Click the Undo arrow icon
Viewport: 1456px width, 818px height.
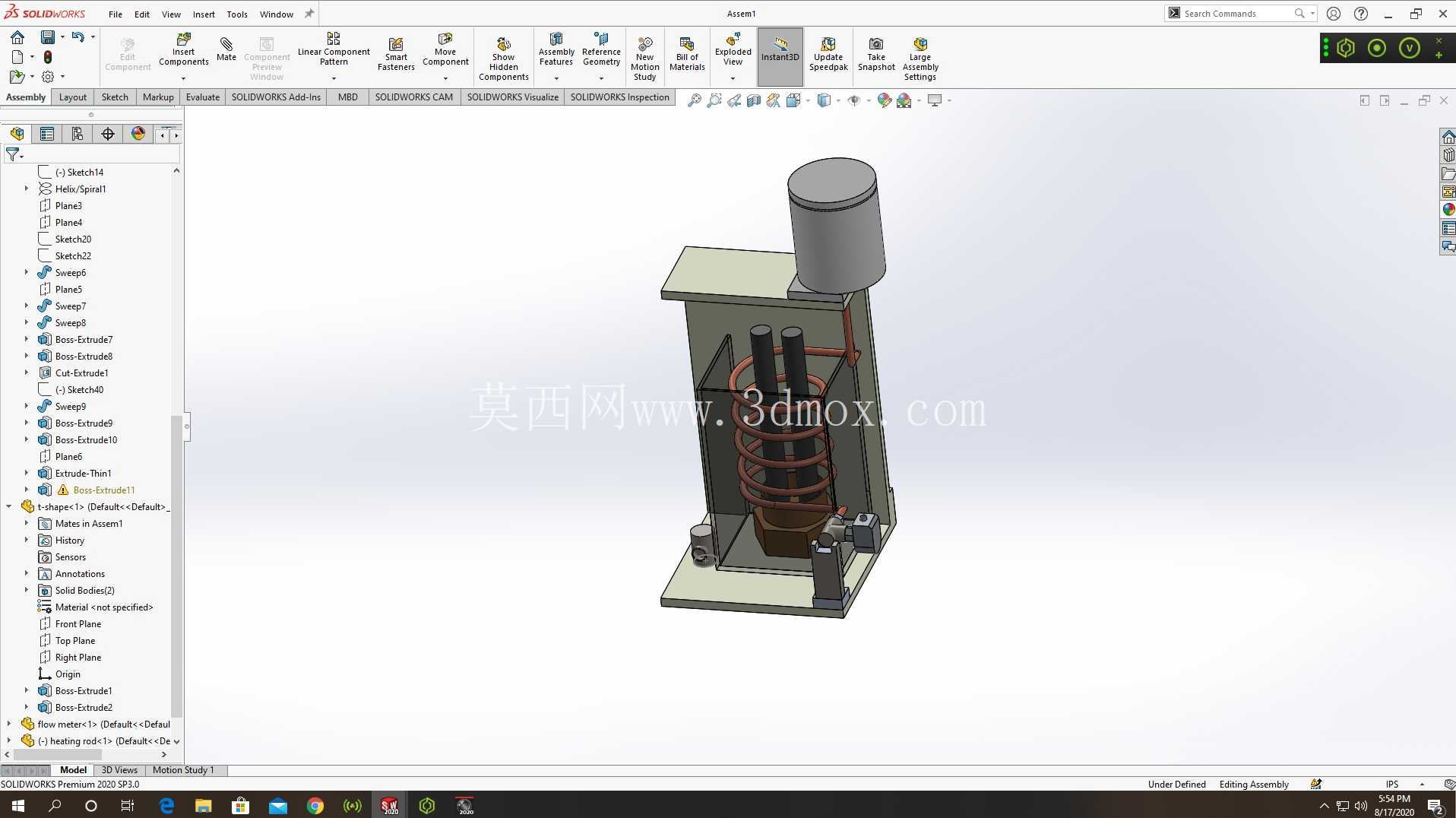coord(78,36)
